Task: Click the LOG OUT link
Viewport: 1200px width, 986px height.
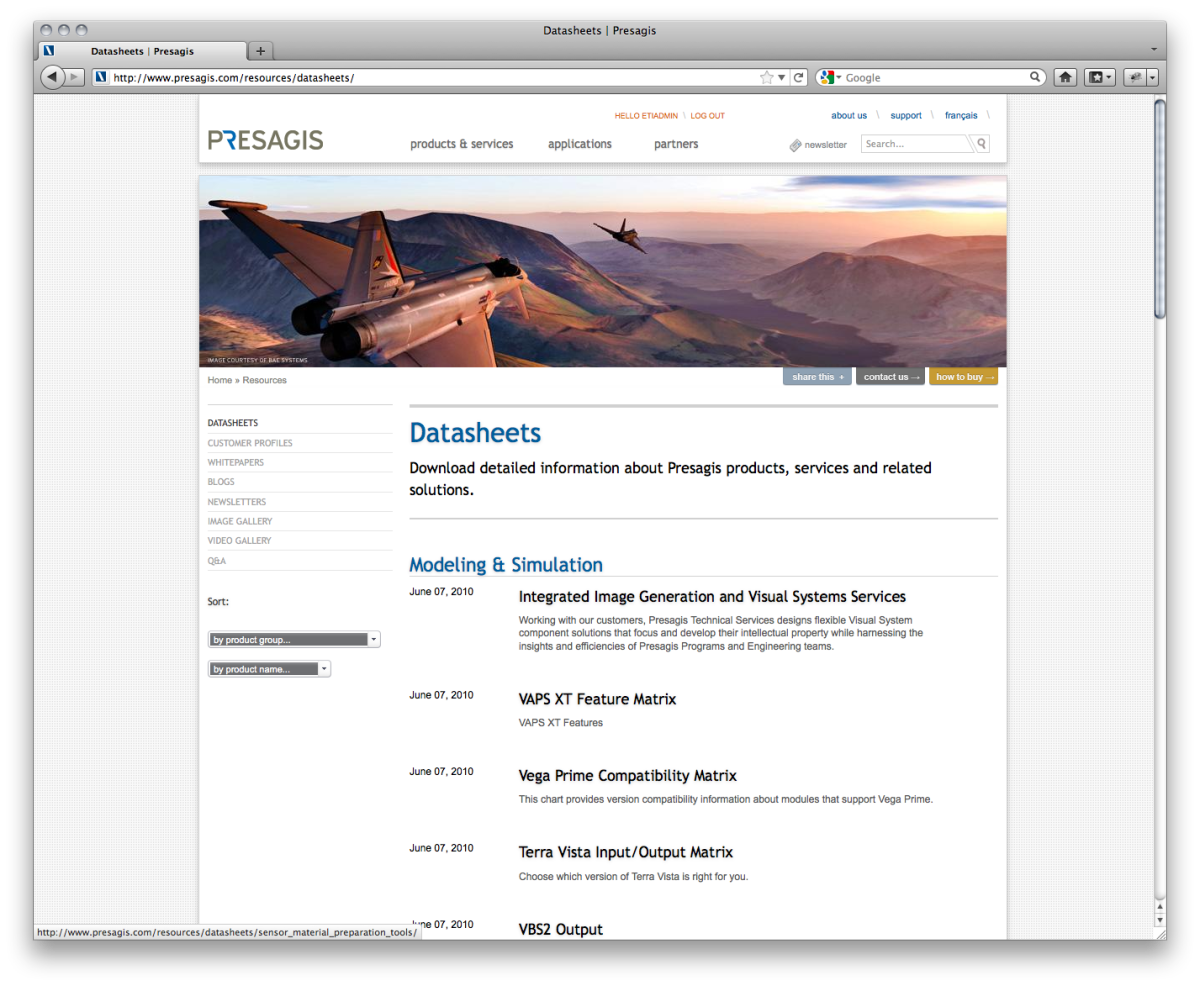Action: (x=708, y=116)
